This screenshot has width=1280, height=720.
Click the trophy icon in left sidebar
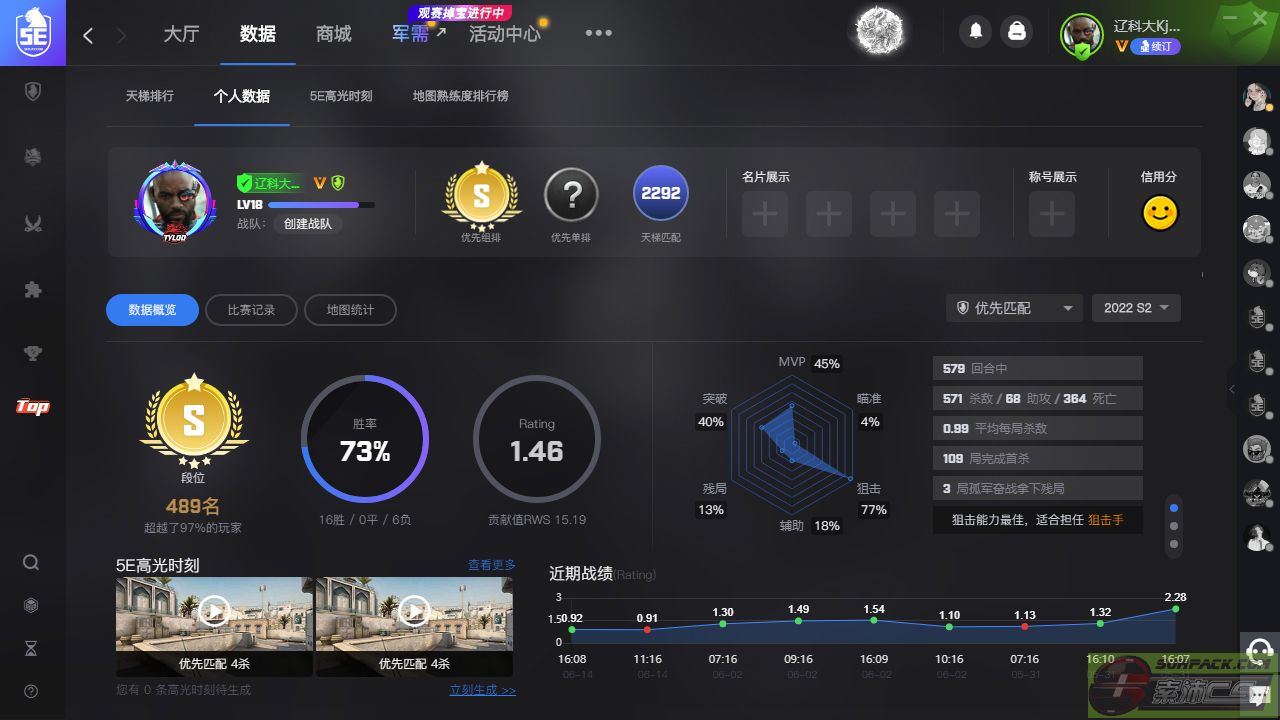click(32, 352)
